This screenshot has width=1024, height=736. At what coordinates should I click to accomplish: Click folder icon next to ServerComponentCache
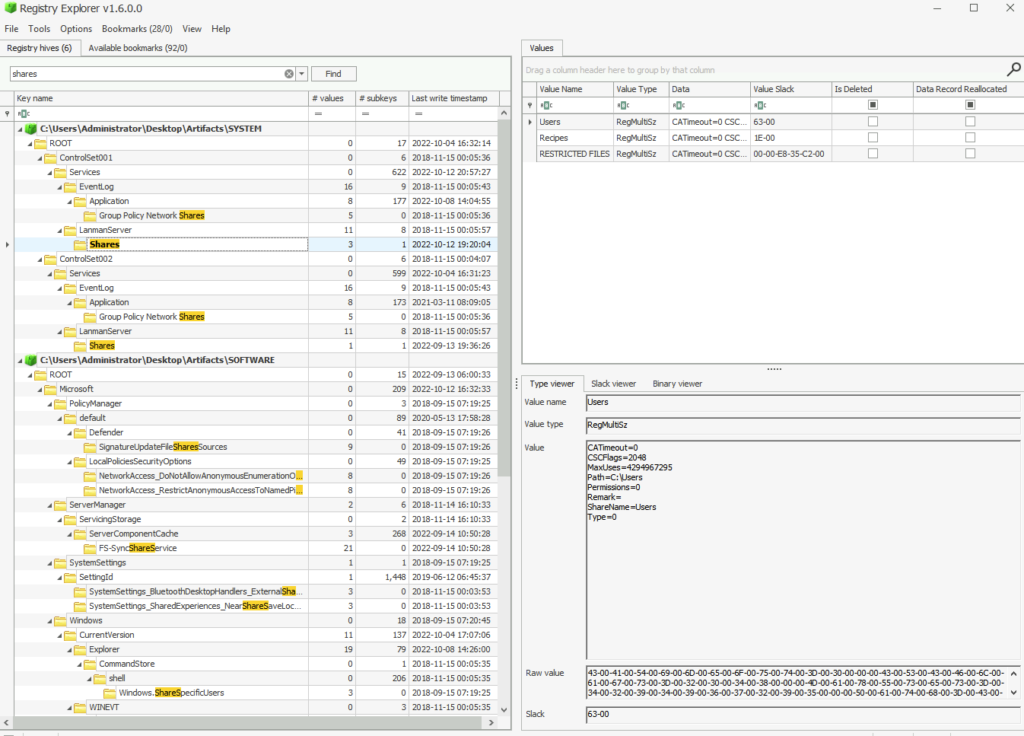point(80,534)
